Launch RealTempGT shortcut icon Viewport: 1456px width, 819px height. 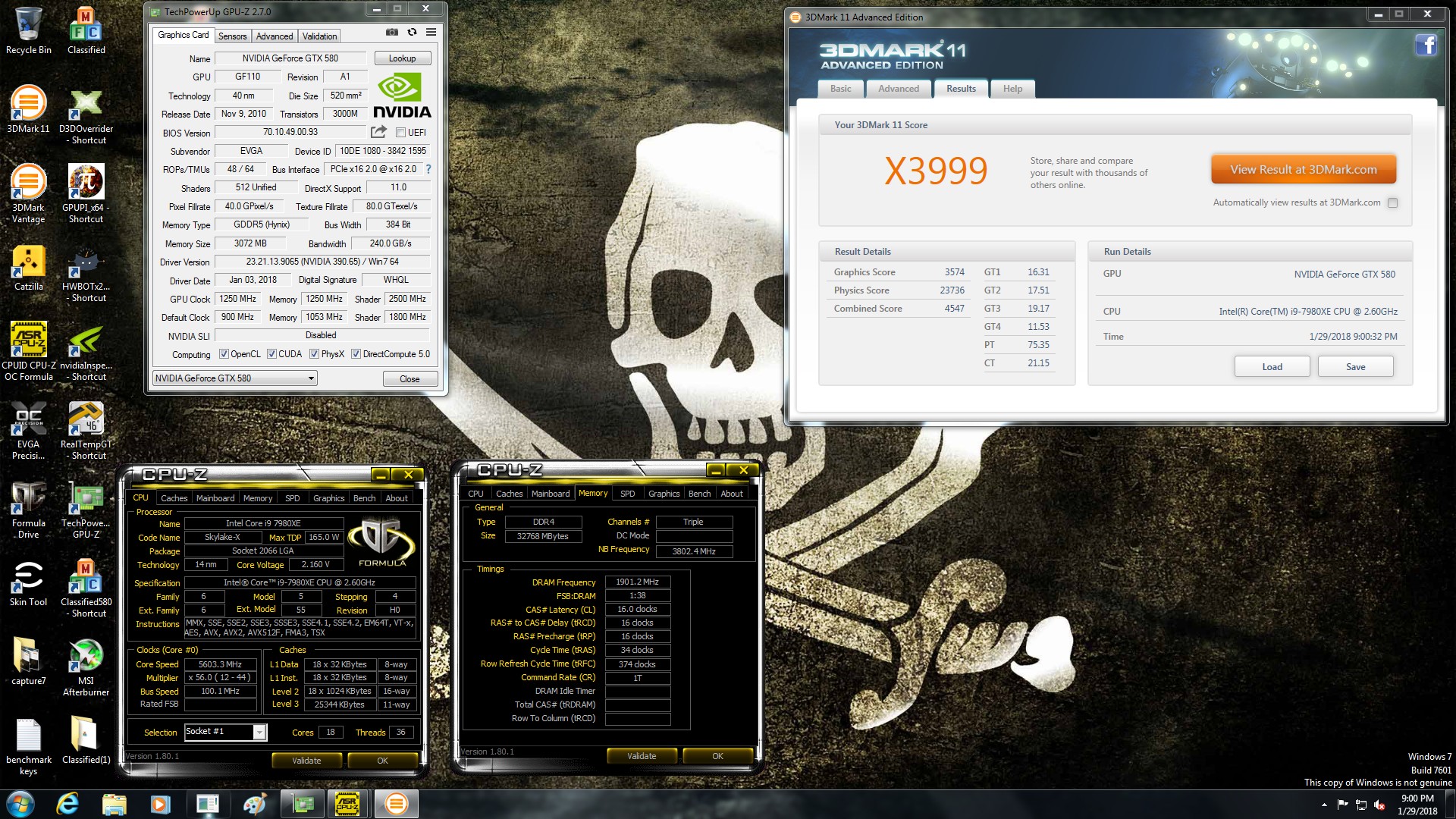86,431
